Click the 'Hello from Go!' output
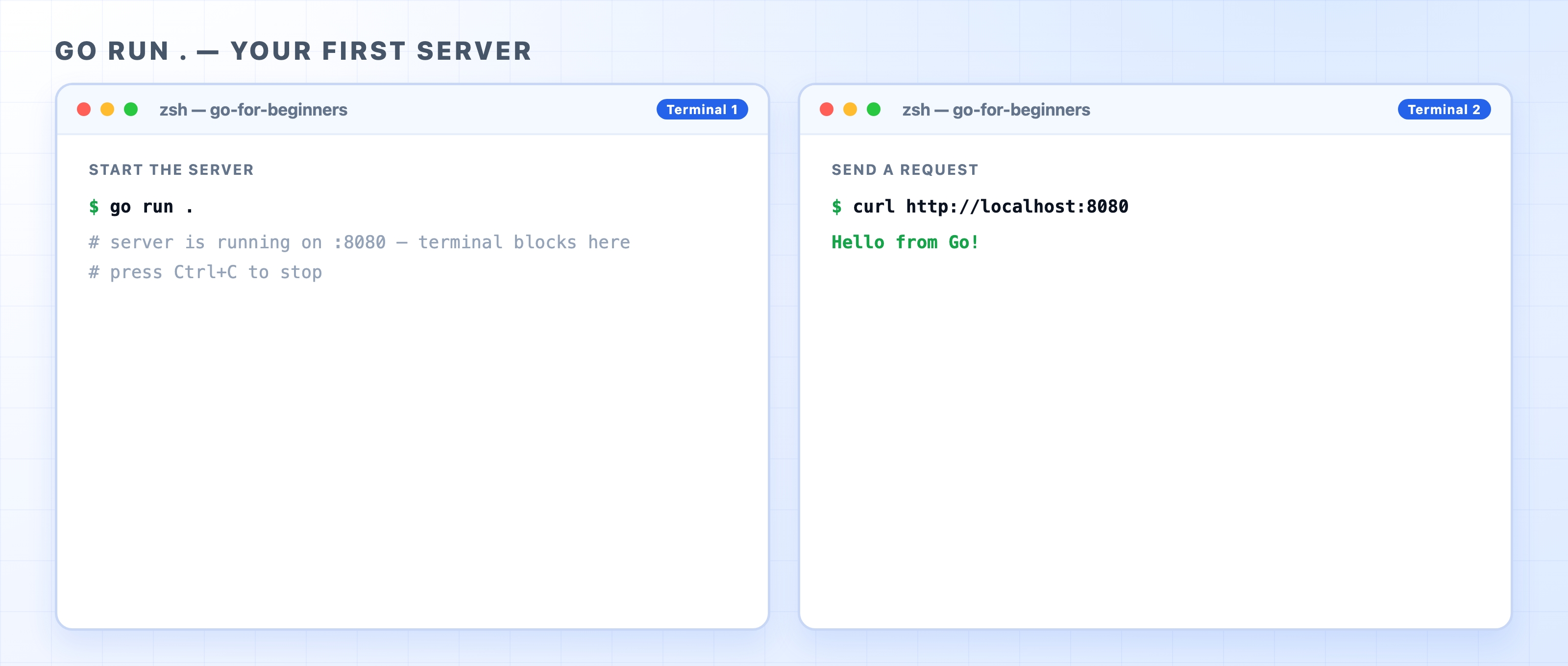This screenshot has width=1568, height=666. (x=905, y=242)
